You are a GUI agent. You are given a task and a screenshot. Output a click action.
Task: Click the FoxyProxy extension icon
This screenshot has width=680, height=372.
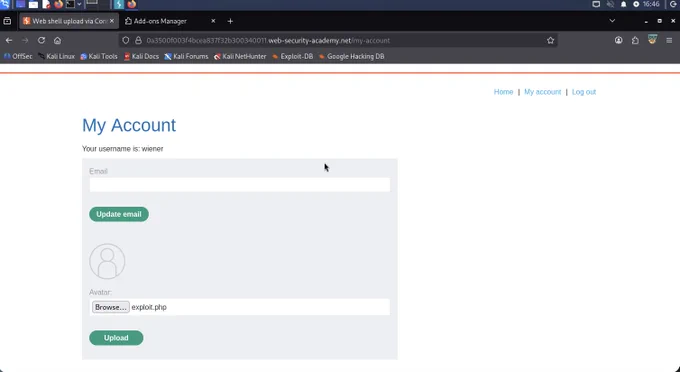pyautogui.click(x=652, y=40)
